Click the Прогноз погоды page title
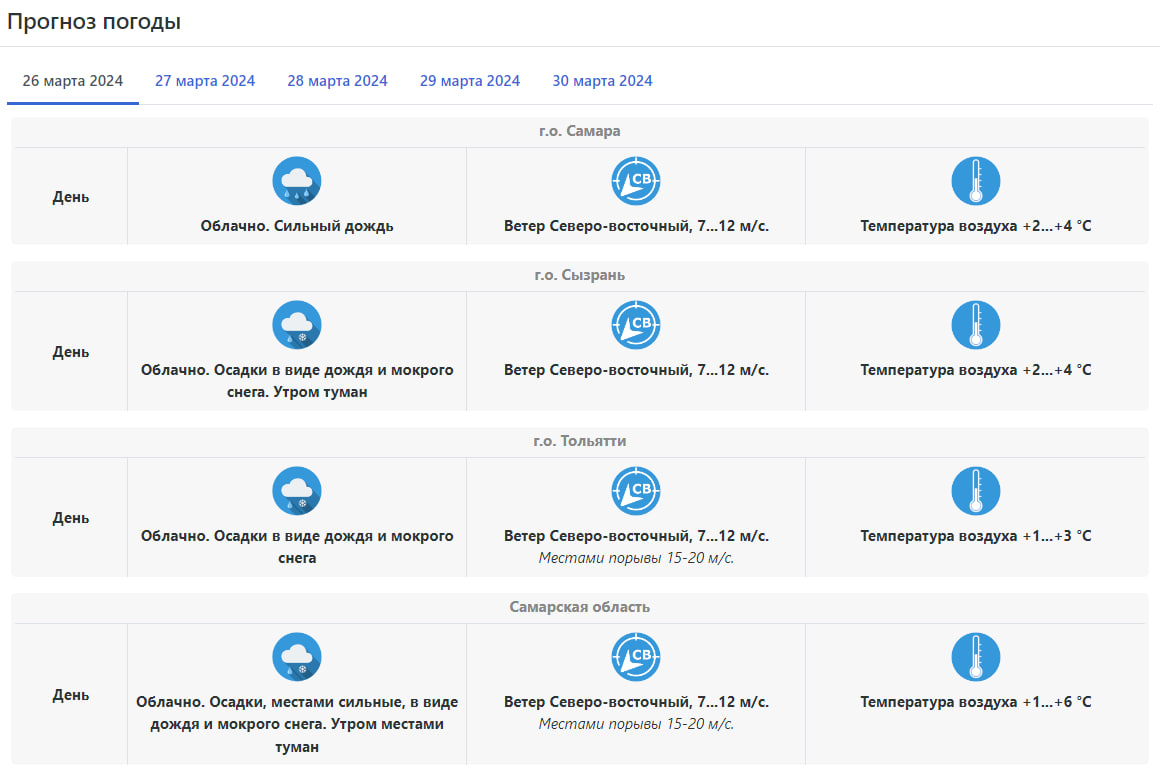Screen dimensions: 1160x777 (94, 22)
